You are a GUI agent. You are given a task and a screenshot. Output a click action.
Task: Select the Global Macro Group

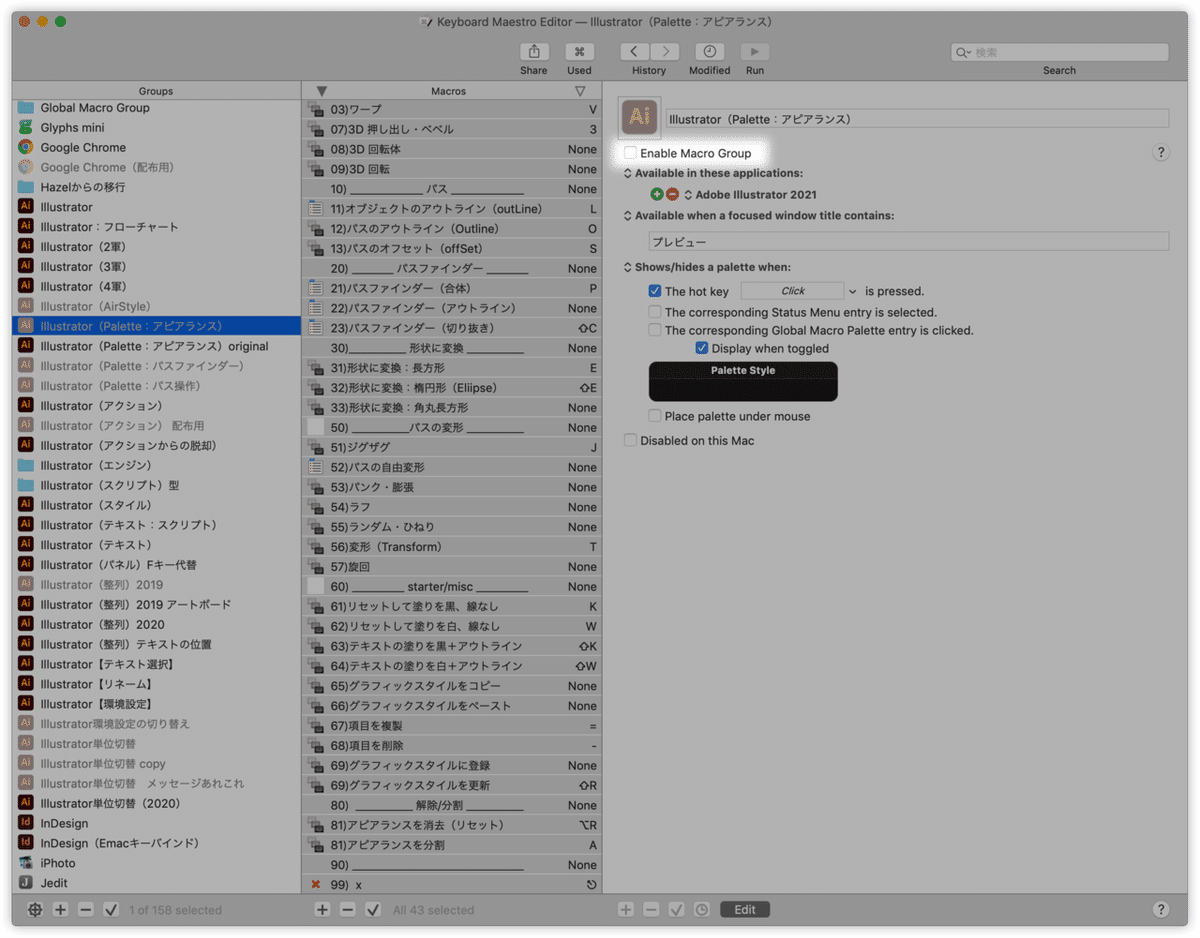156,107
